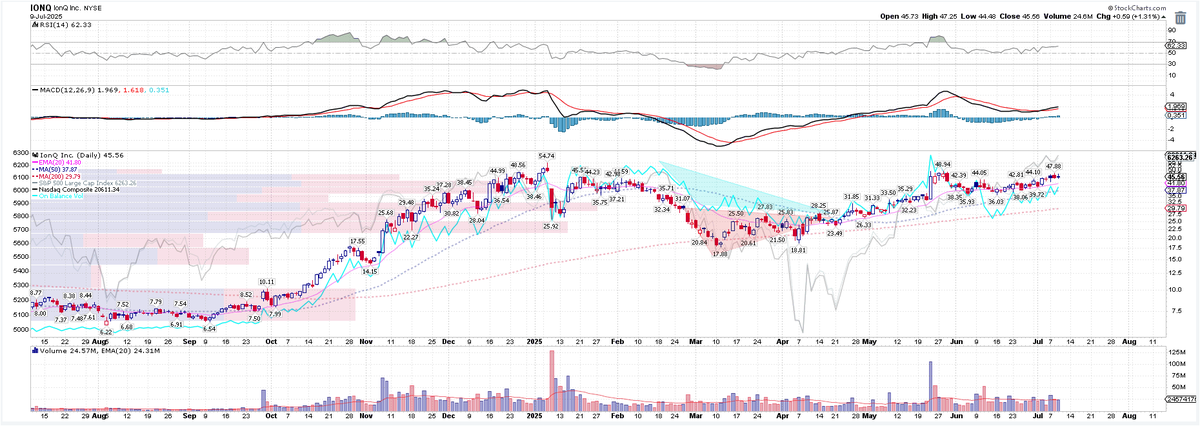The width and height of the screenshot is (1200, 426).
Task: Click the 62.33 RSI axis tag
Action: (1175, 45)
